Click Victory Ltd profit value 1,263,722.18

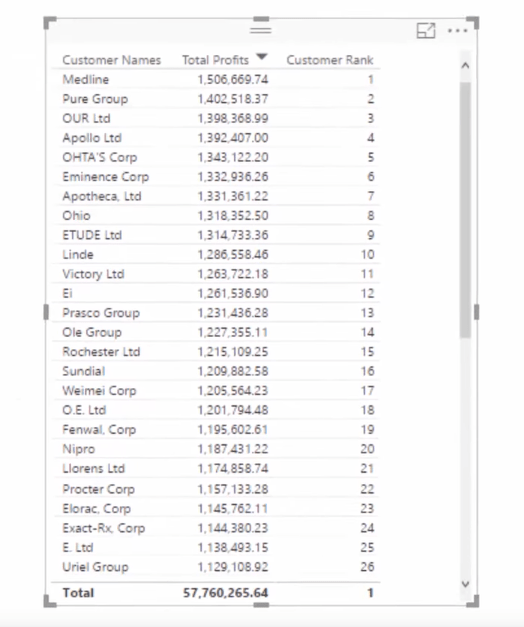[233, 274]
